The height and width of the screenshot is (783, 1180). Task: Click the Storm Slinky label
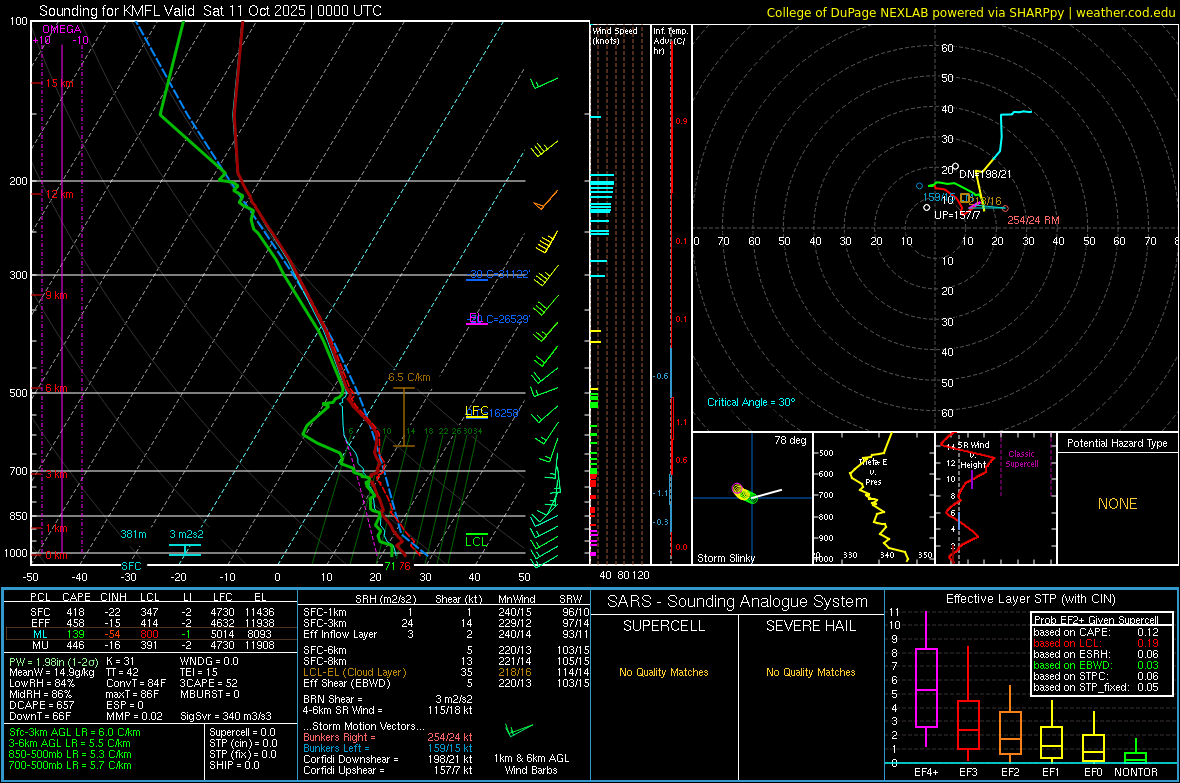tap(725, 558)
